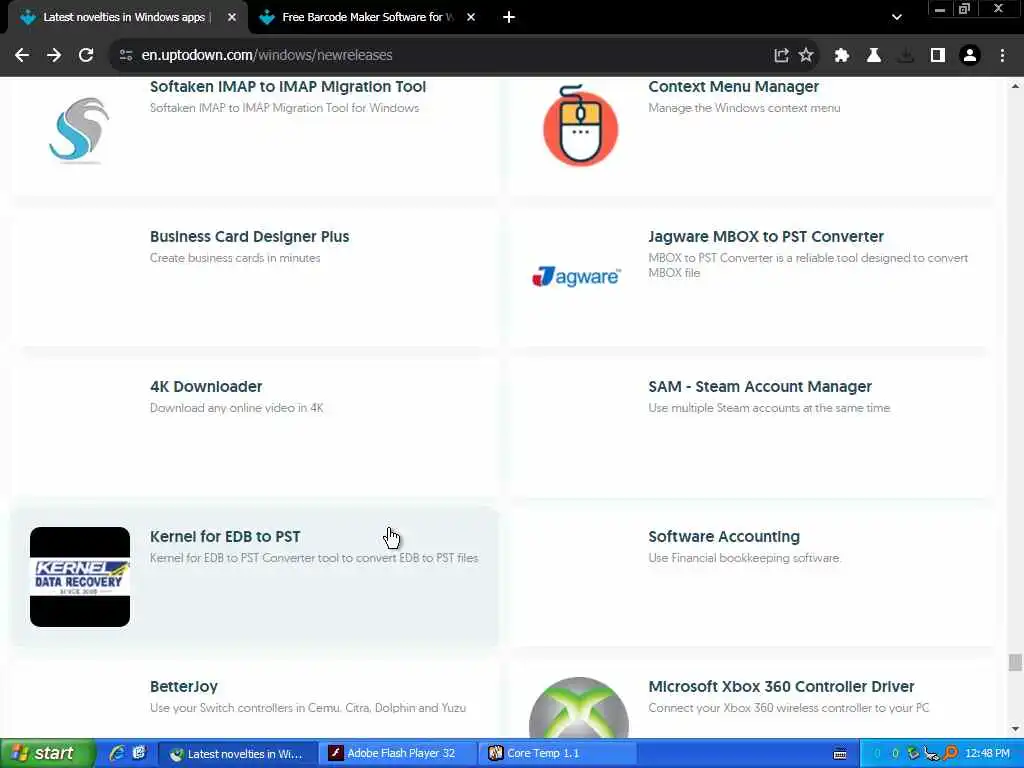1024x768 pixels.
Task: Open Kernel for EDB to PST
Action: 225,537
